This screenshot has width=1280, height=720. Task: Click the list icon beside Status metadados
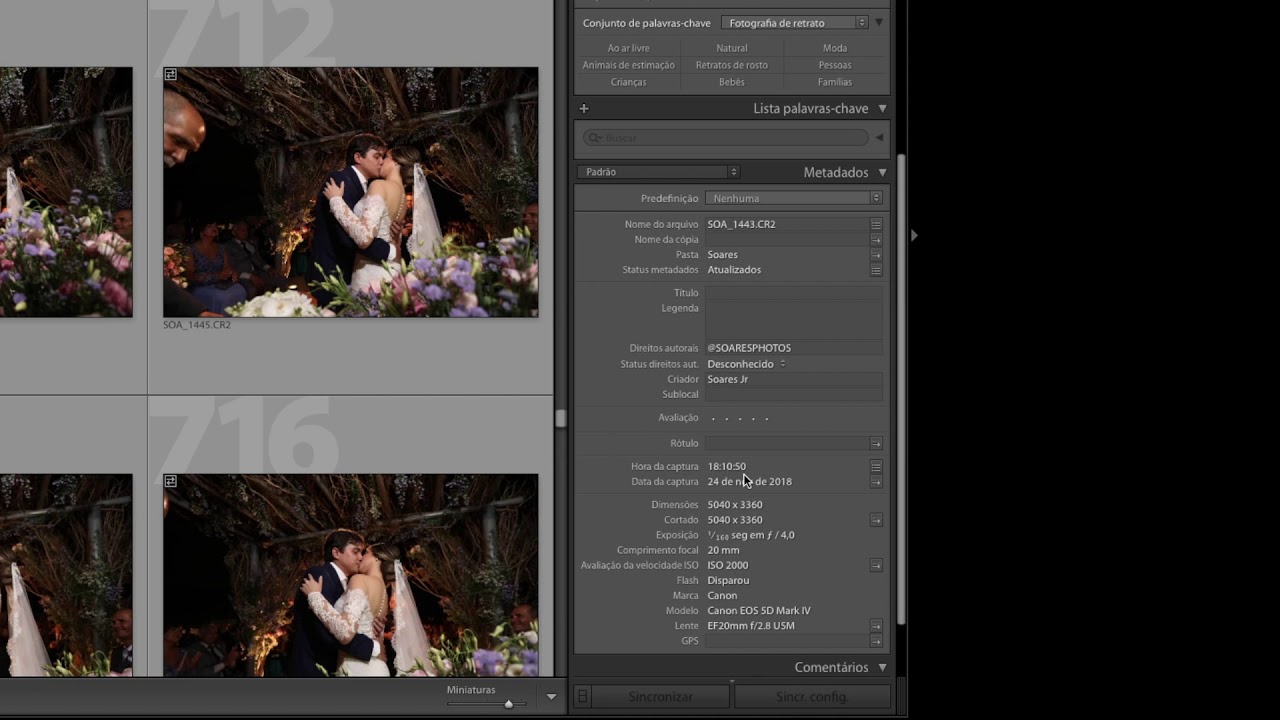click(x=876, y=270)
